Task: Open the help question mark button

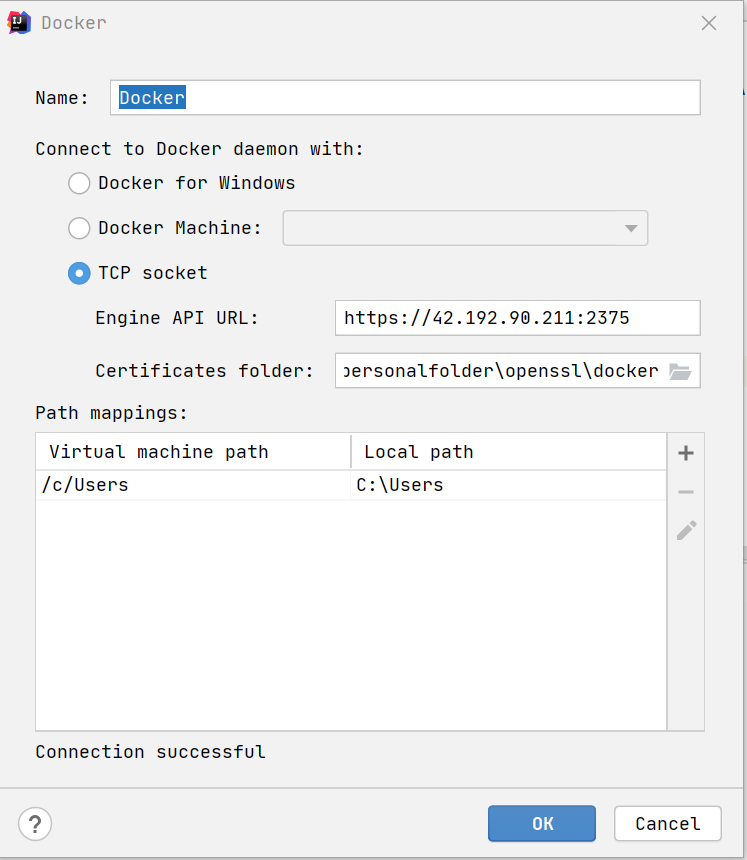Action: [35, 824]
